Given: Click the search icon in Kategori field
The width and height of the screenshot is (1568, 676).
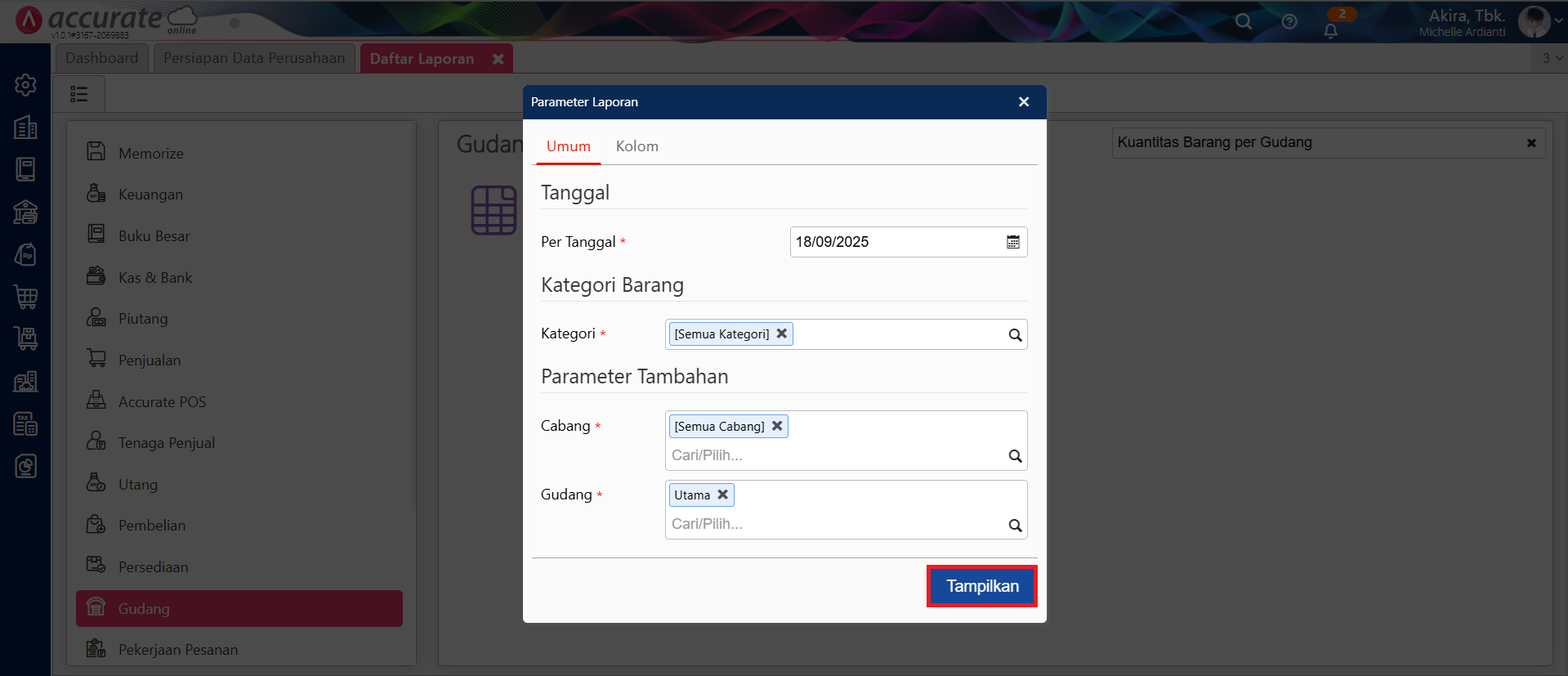Looking at the screenshot, I should click(1015, 335).
